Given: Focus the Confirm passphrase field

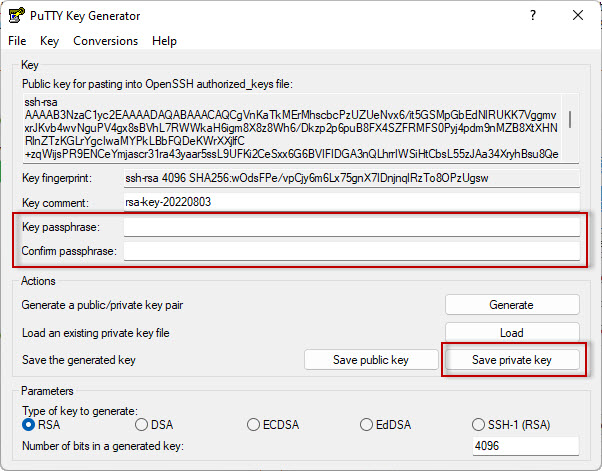Looking at the screenshot, I should click(351, 250).
